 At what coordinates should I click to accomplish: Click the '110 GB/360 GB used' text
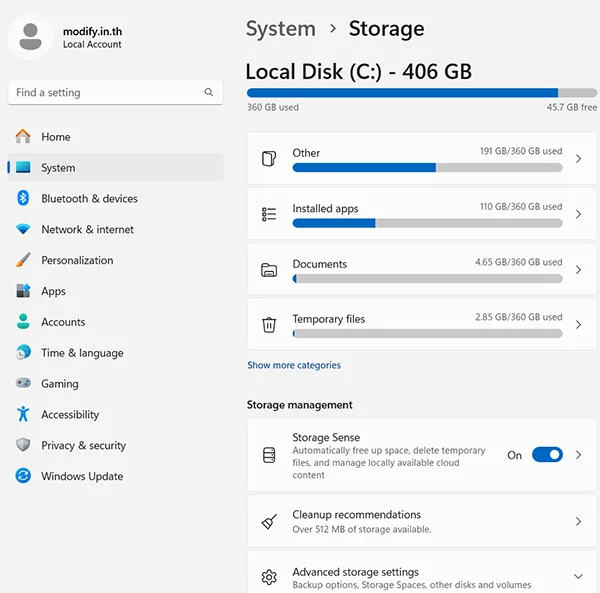coord(521,207)
